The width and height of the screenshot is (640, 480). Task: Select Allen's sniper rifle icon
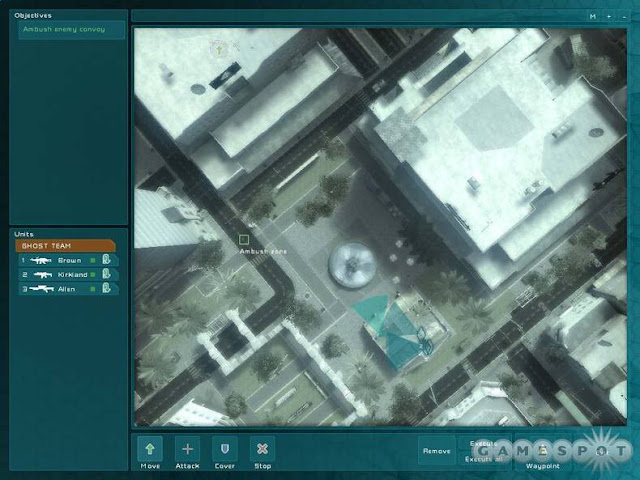click(x=41, y=289)
